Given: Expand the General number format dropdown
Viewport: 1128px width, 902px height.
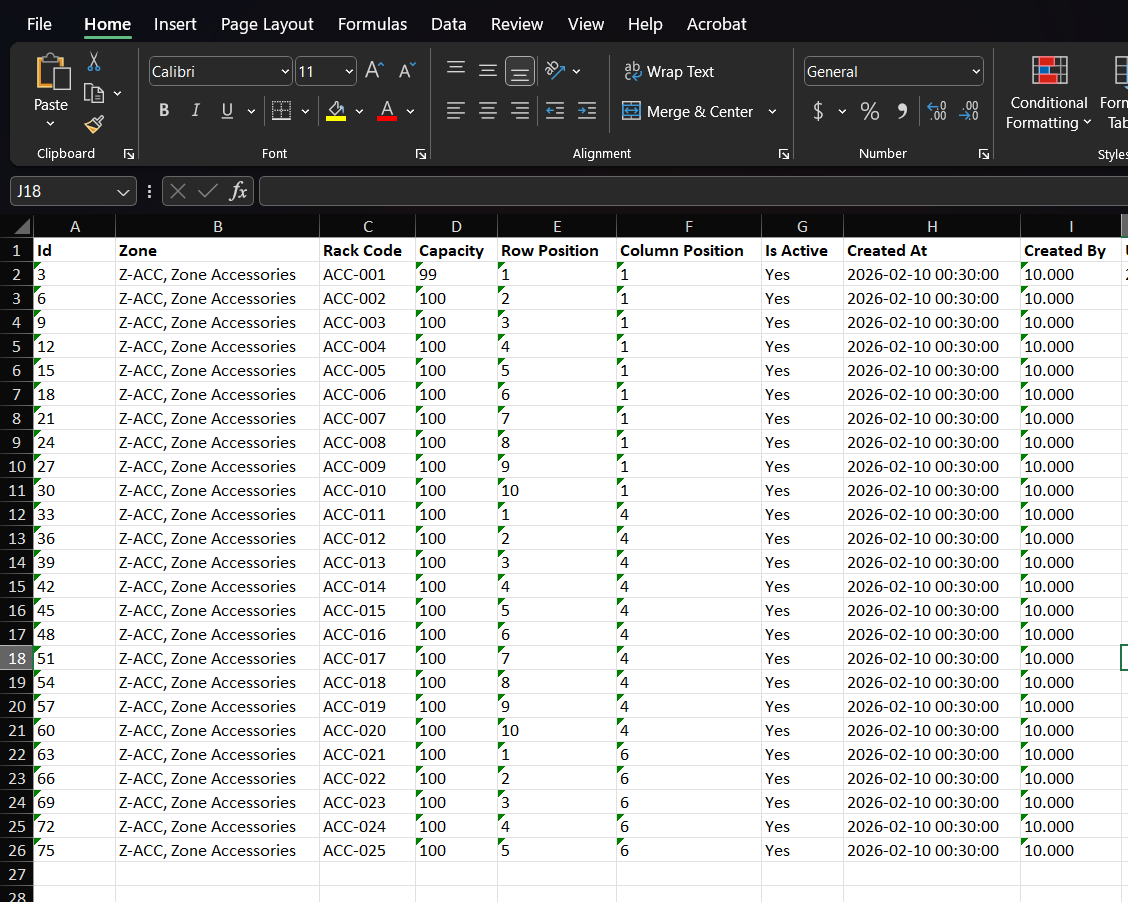Looking at the screenshot, I should 975,72.
